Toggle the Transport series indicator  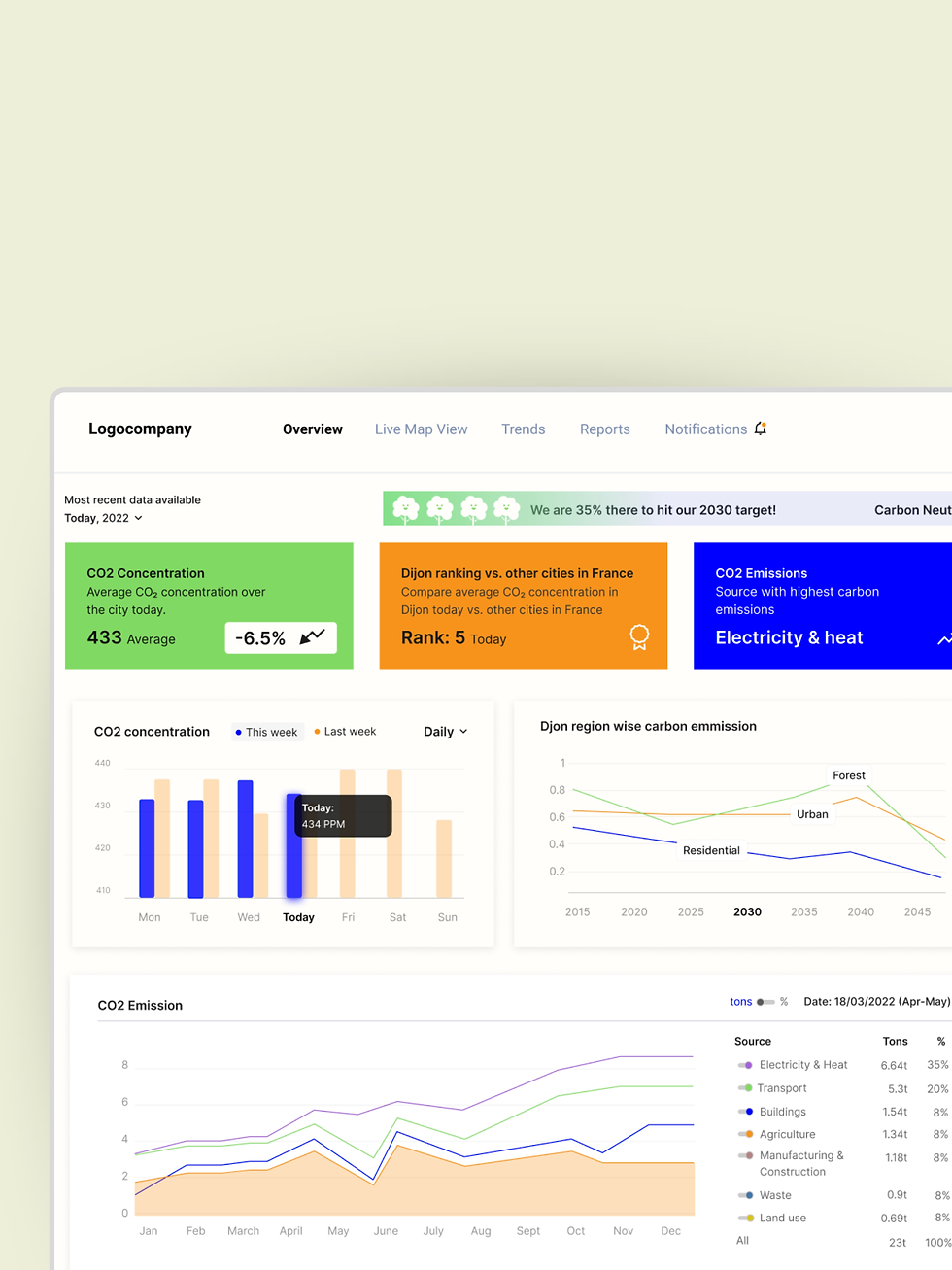pos(745,1088)
